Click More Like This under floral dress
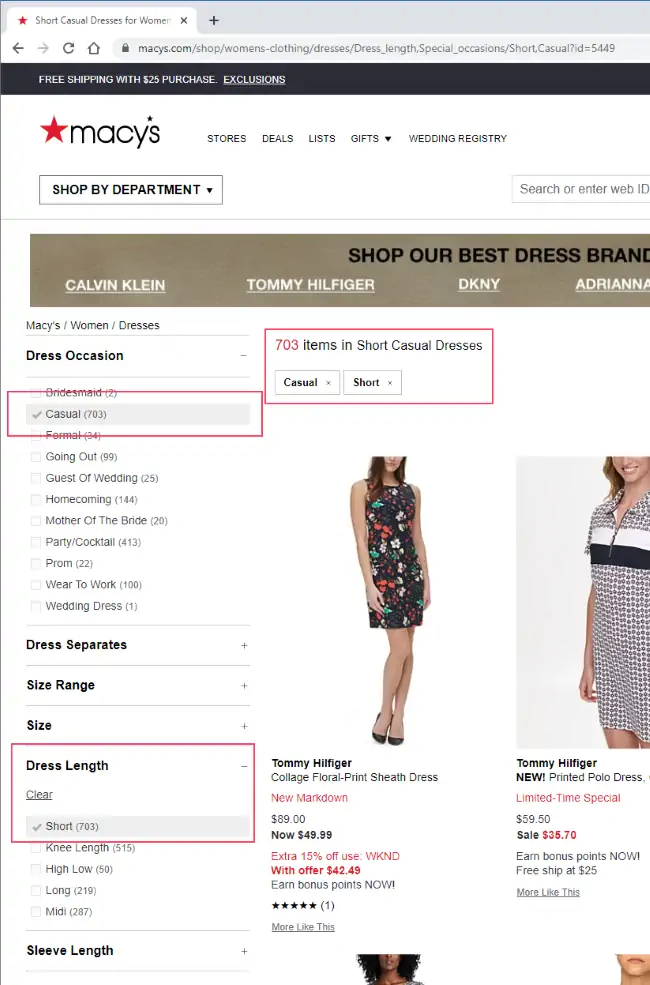This screenshot has width=650, height=985. click(303, 927)
